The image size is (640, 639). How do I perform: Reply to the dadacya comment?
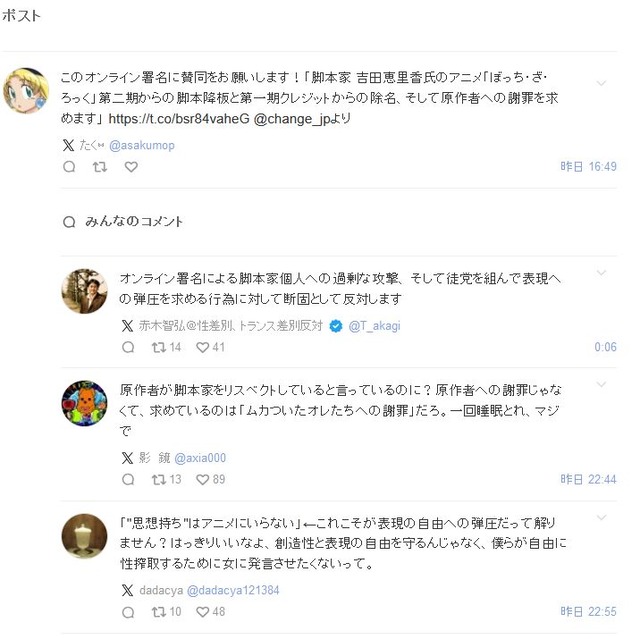128,612
